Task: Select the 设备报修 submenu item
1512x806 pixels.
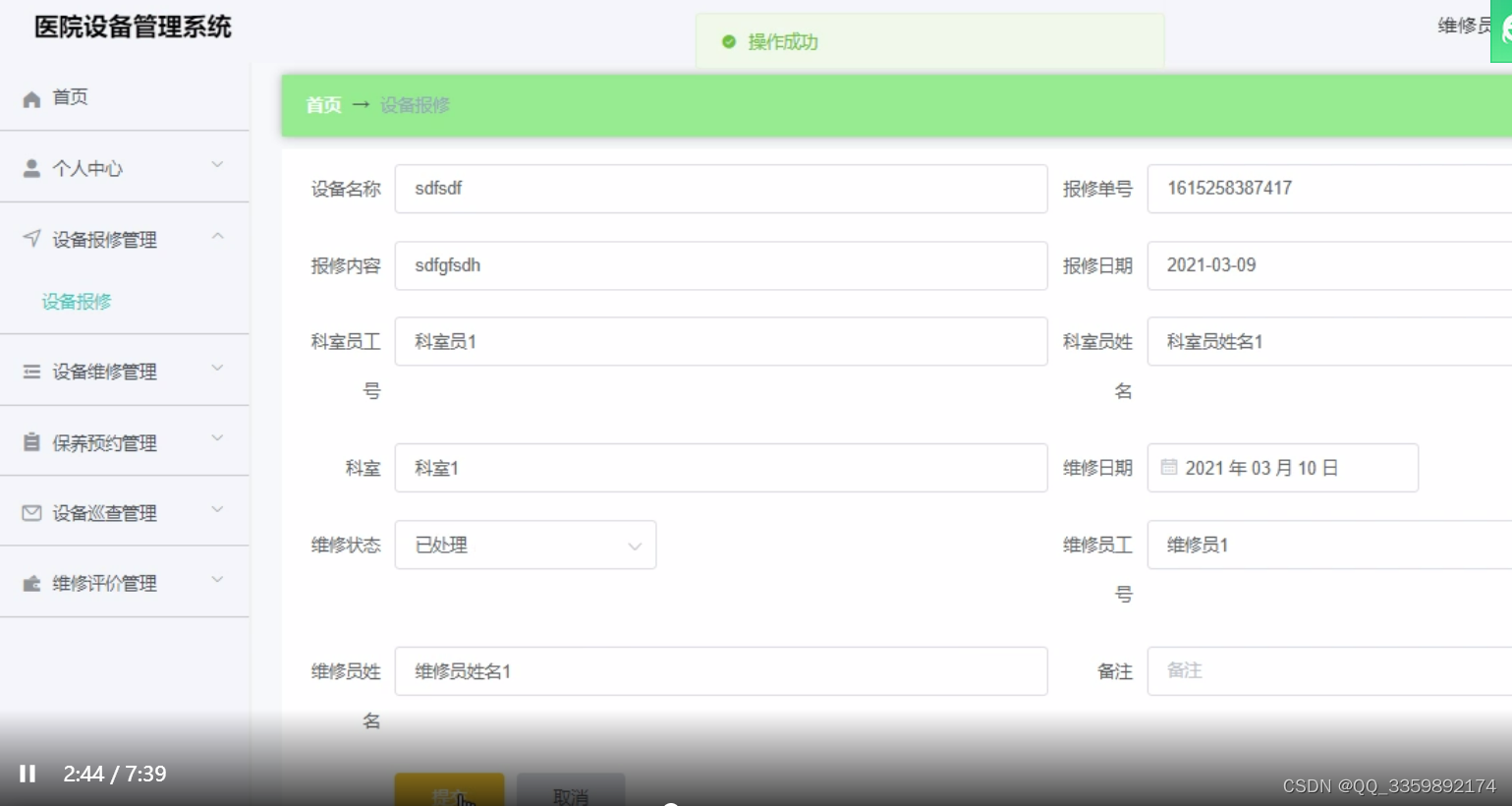Action: [x=77, y=302]
